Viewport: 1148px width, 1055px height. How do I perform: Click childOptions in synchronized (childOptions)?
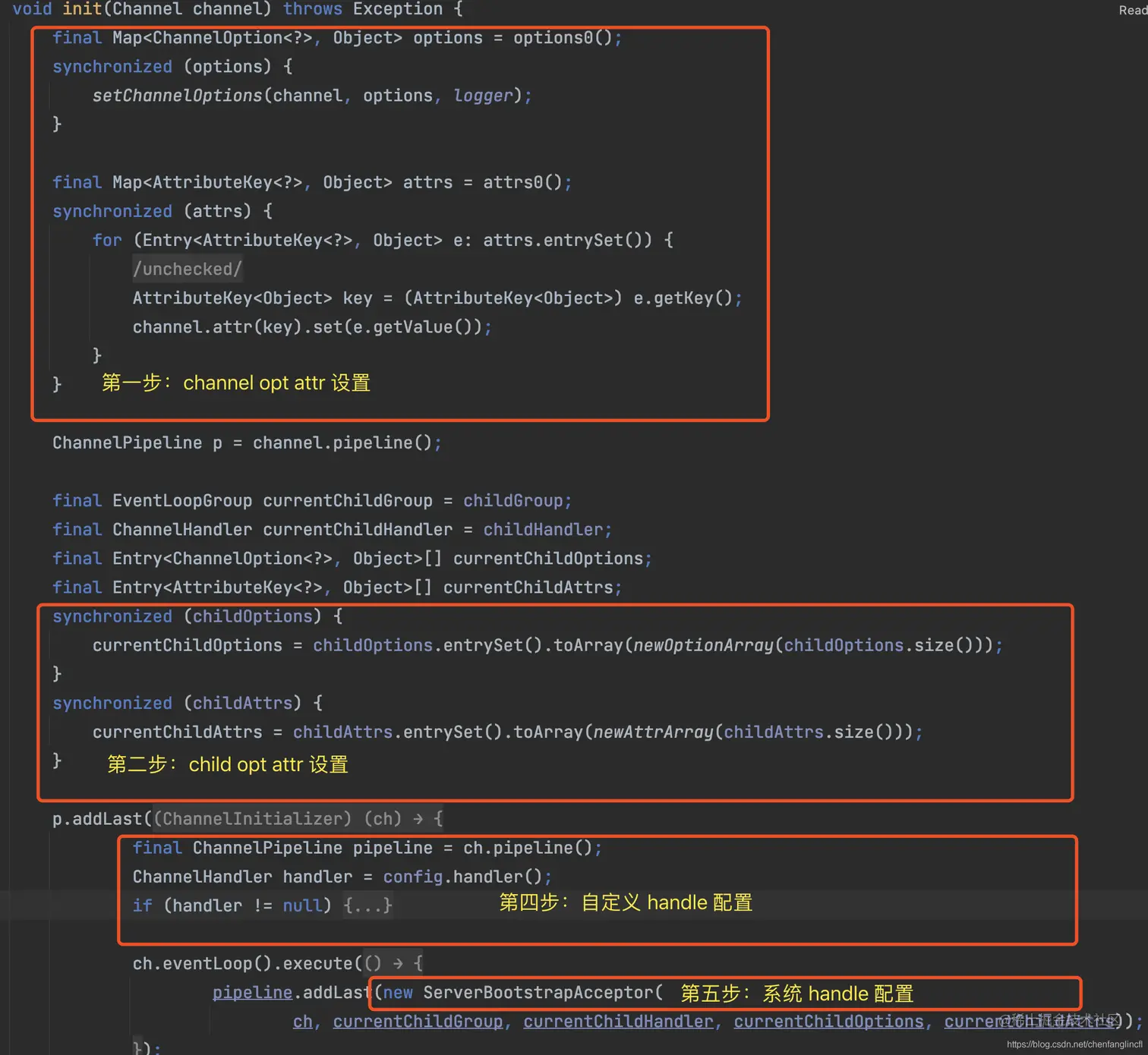[x=252, y=616]
